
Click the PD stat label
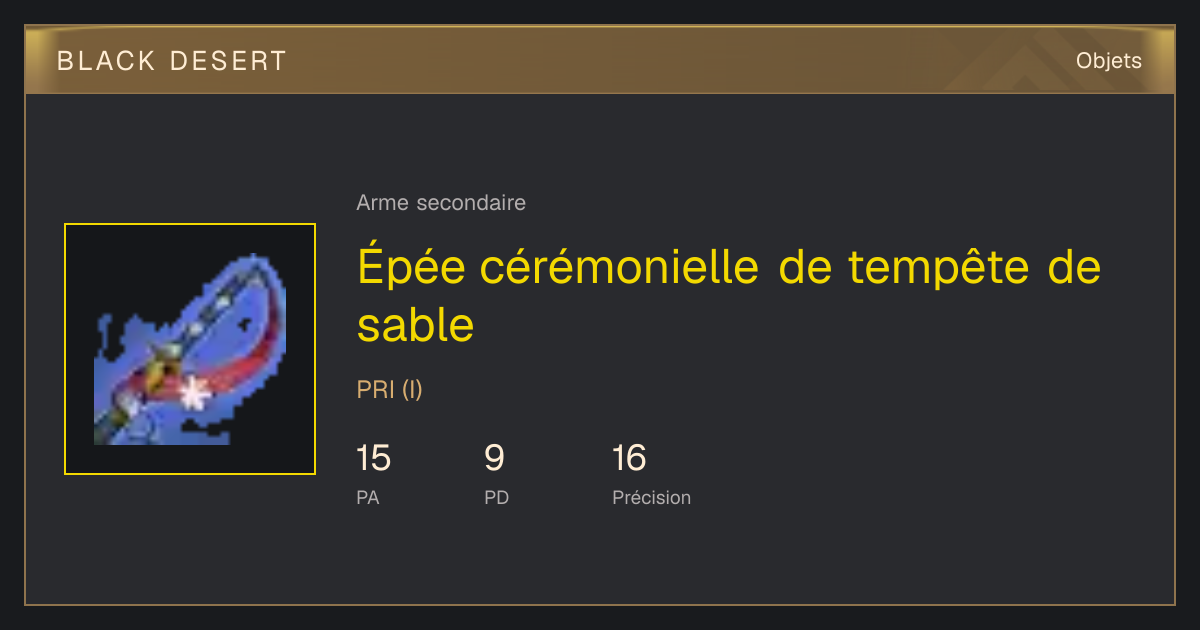pos(496,497)
